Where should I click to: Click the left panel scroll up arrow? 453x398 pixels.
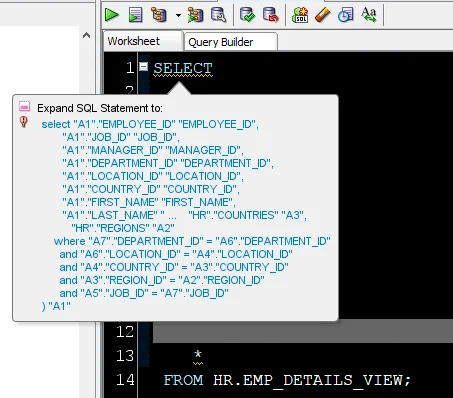tap(86, 35)
